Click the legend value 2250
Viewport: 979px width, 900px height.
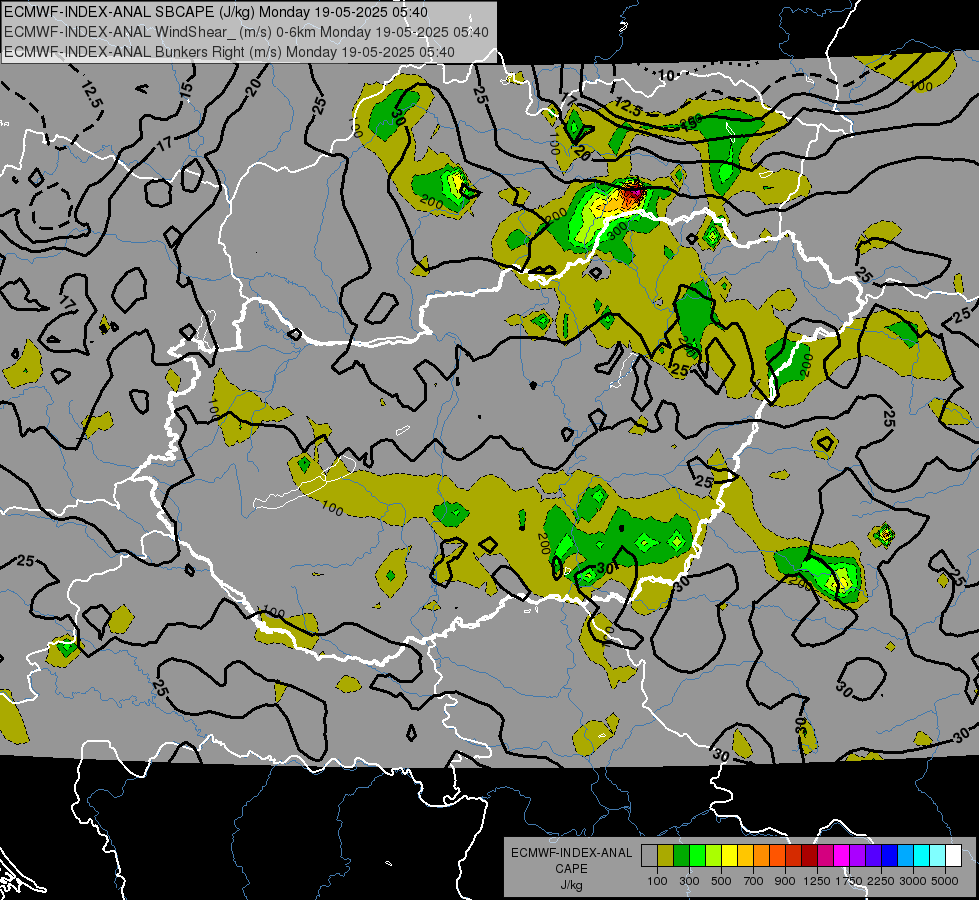(881, 881)
